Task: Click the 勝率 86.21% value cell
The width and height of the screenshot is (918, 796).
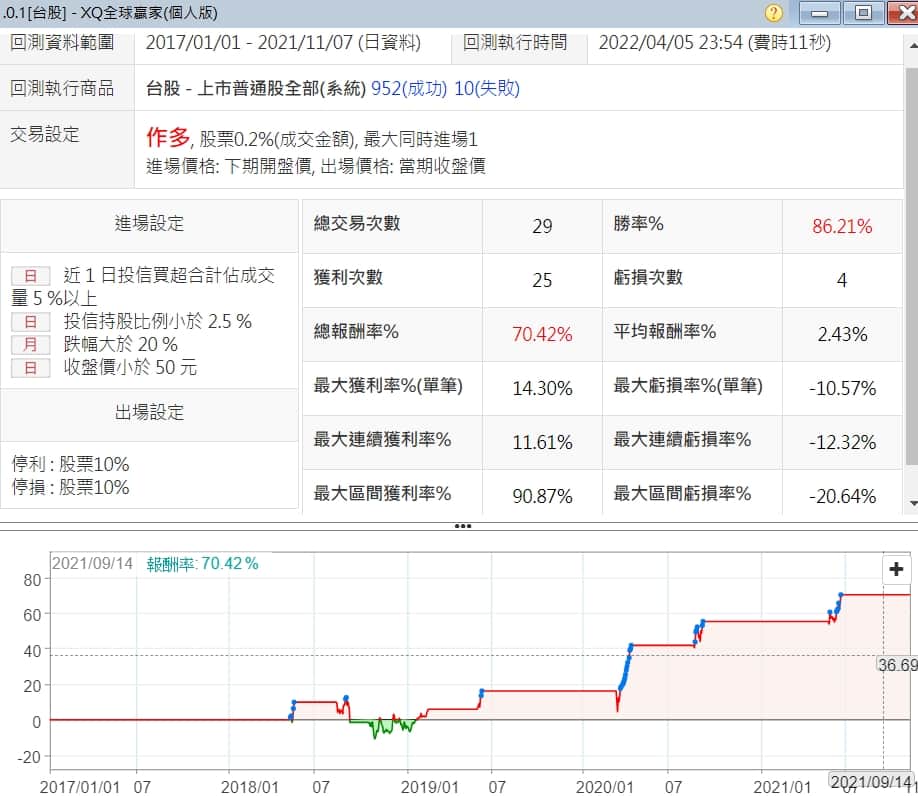Action: pyautogui.click(x=841, y=226)
